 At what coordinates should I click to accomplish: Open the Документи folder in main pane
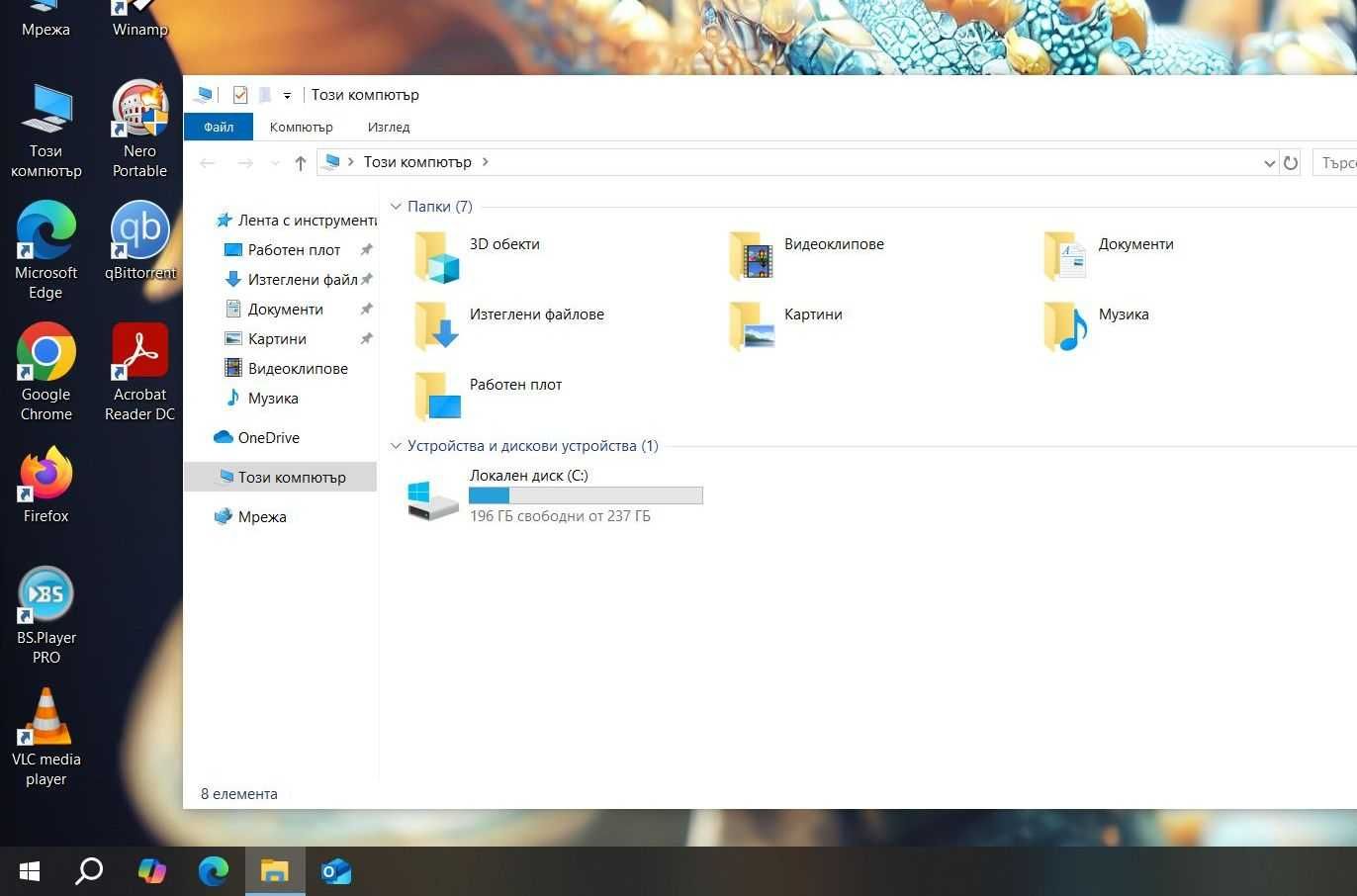coord(1065,257)
